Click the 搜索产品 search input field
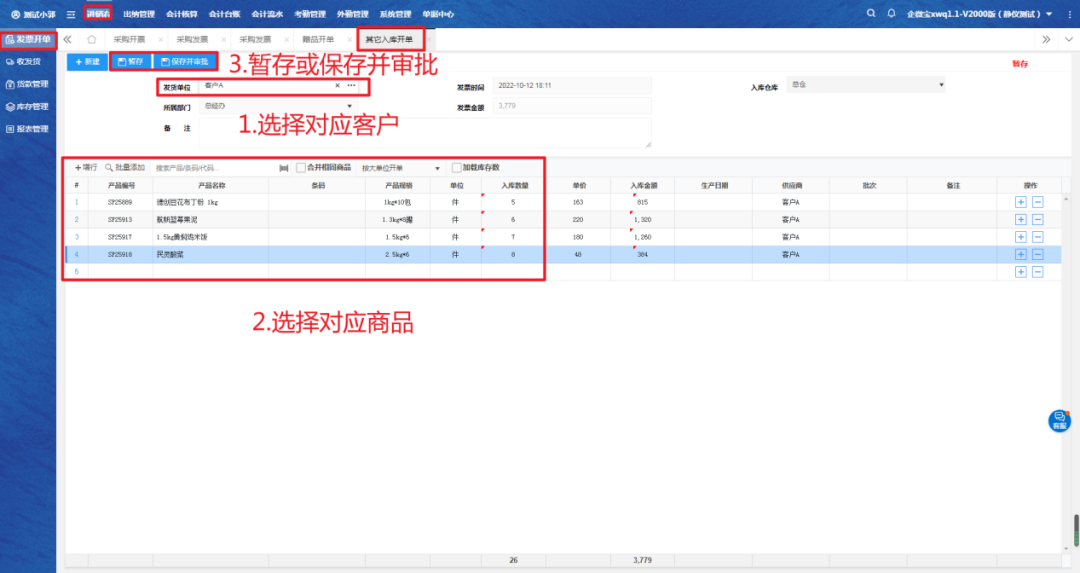This screenshot has height=573, width=1080. pyautogui.click(x=212, y=168)
